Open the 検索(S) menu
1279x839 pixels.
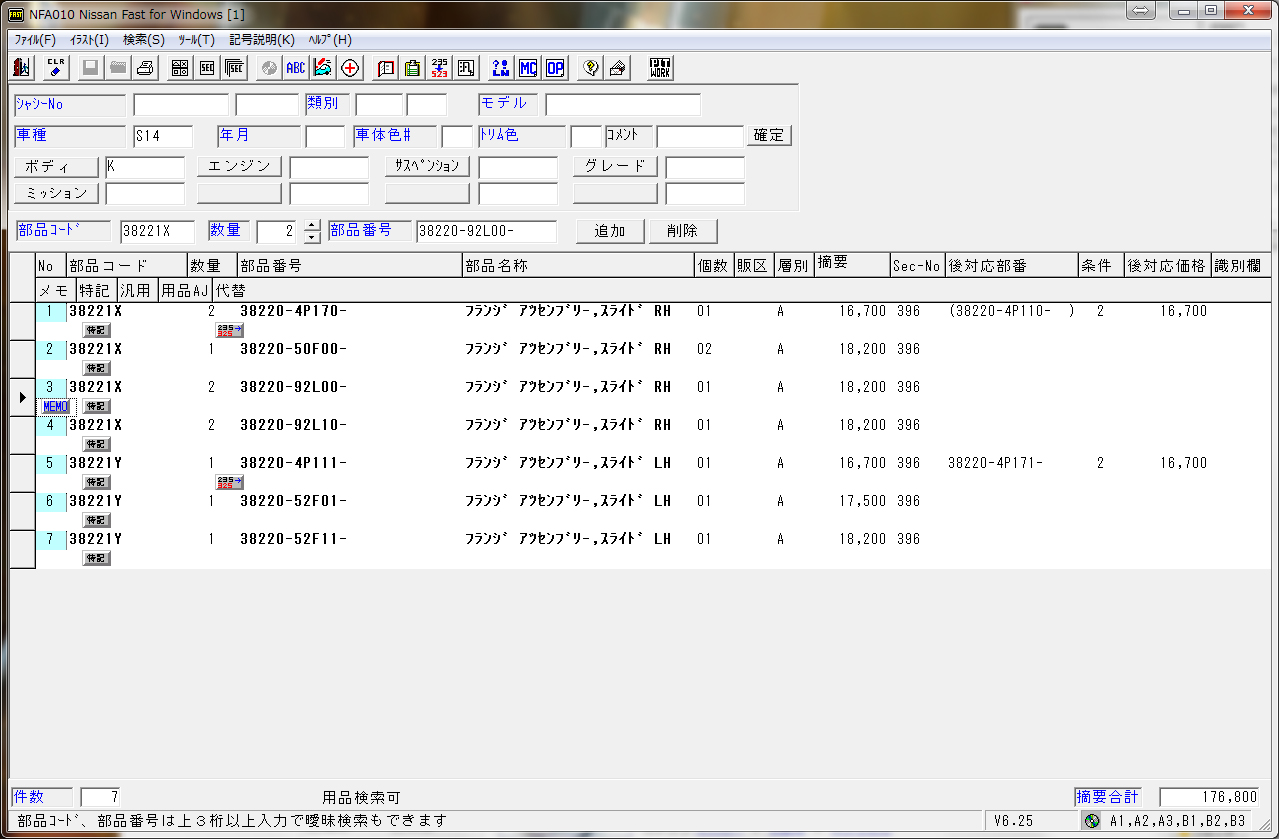(x=143, y=40)
